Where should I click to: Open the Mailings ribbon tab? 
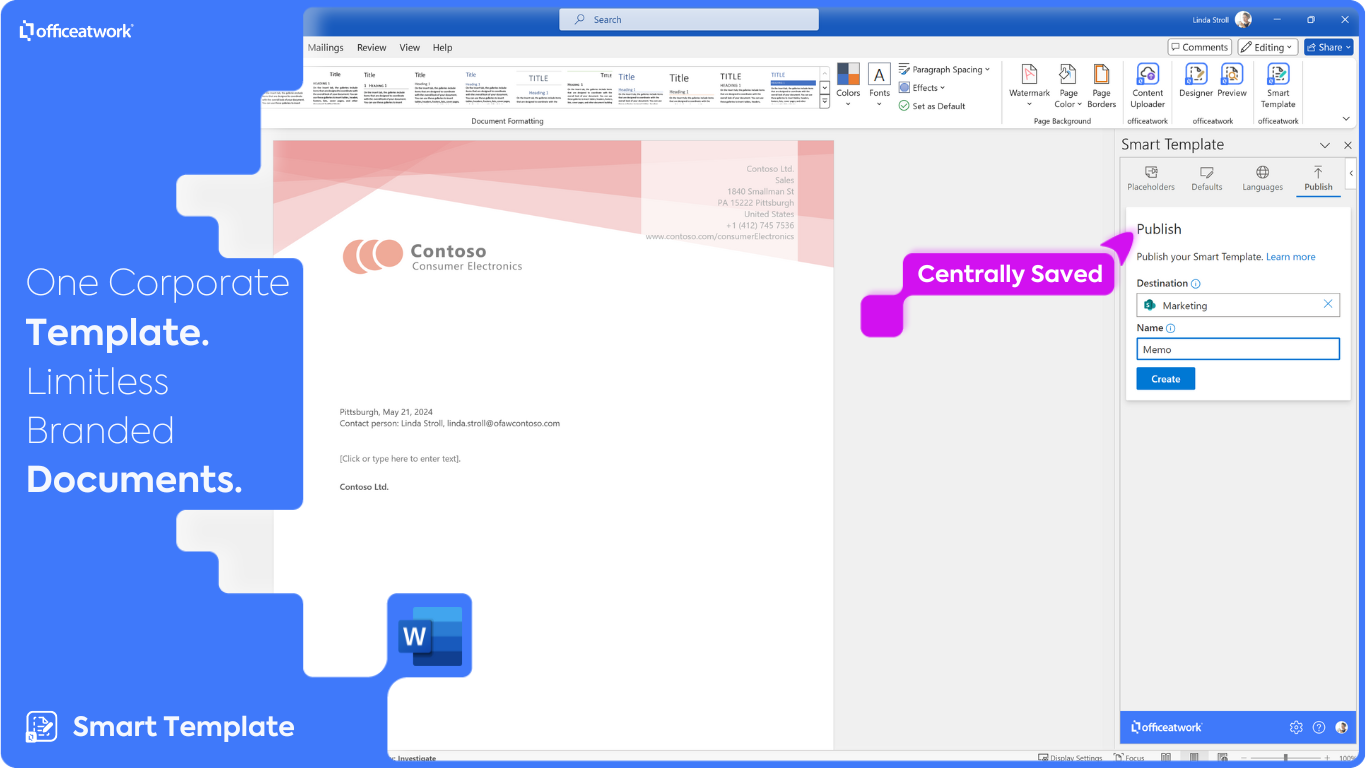tap(325, 47)
